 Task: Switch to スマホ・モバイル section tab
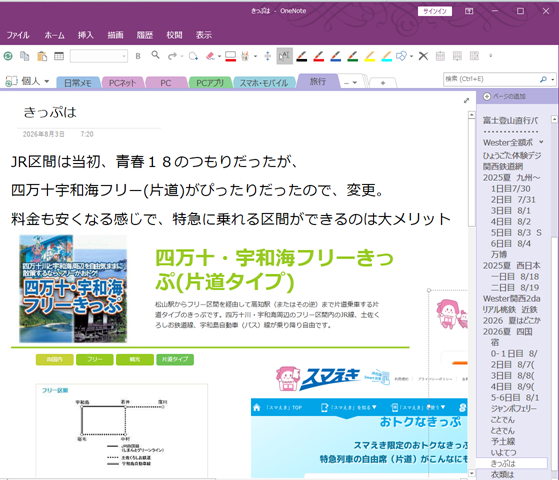pyautogui.click(x=264, y=83)
